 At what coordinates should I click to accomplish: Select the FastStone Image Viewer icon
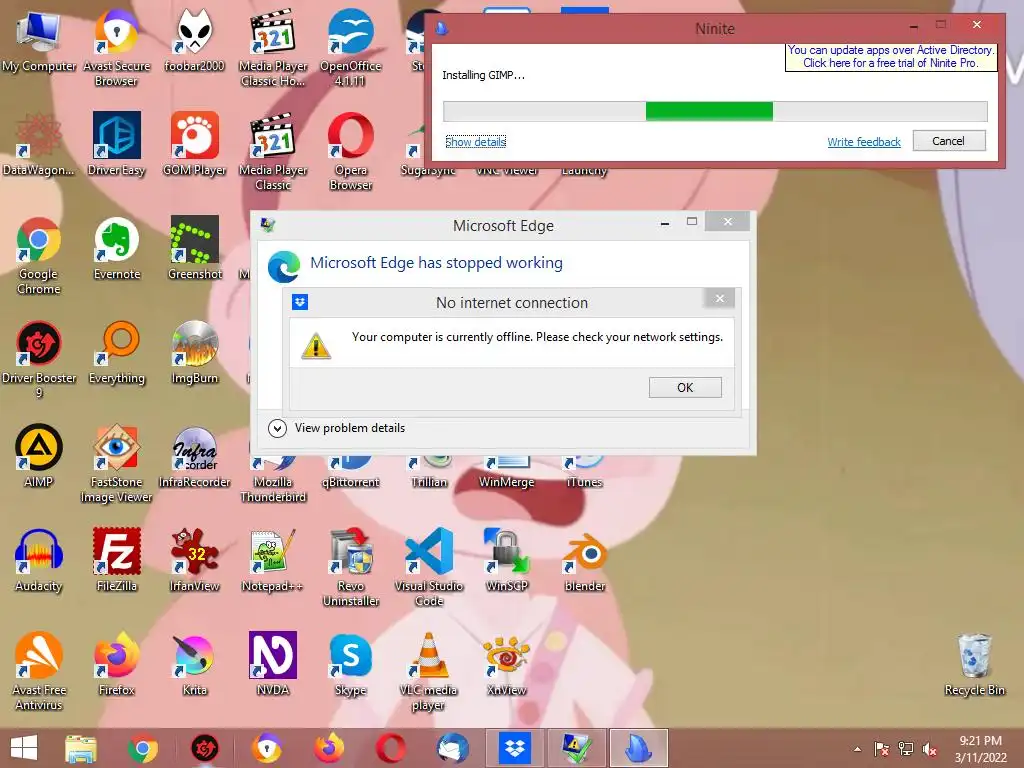[x=116, y=464]
